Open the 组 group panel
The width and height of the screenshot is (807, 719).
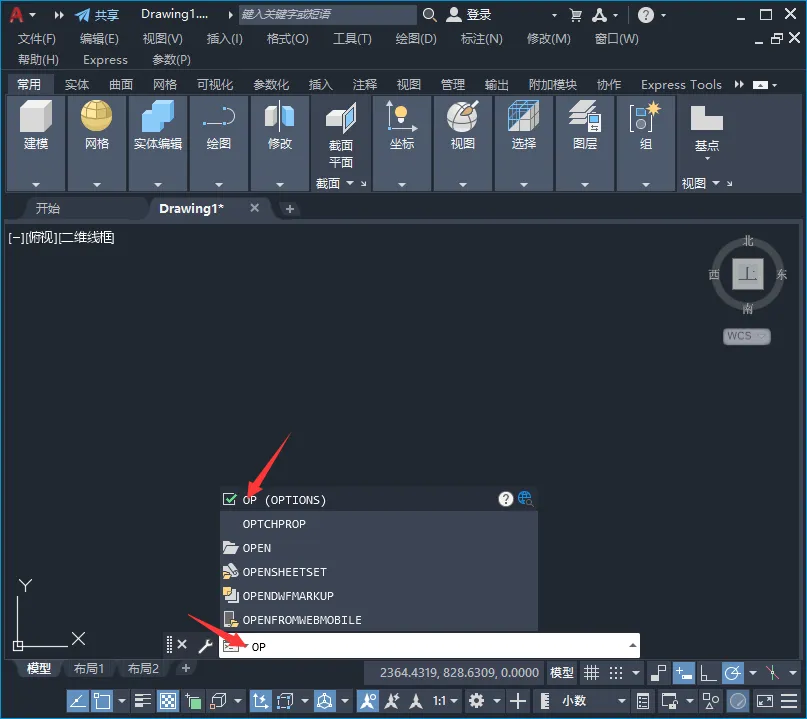pos(645,143)
